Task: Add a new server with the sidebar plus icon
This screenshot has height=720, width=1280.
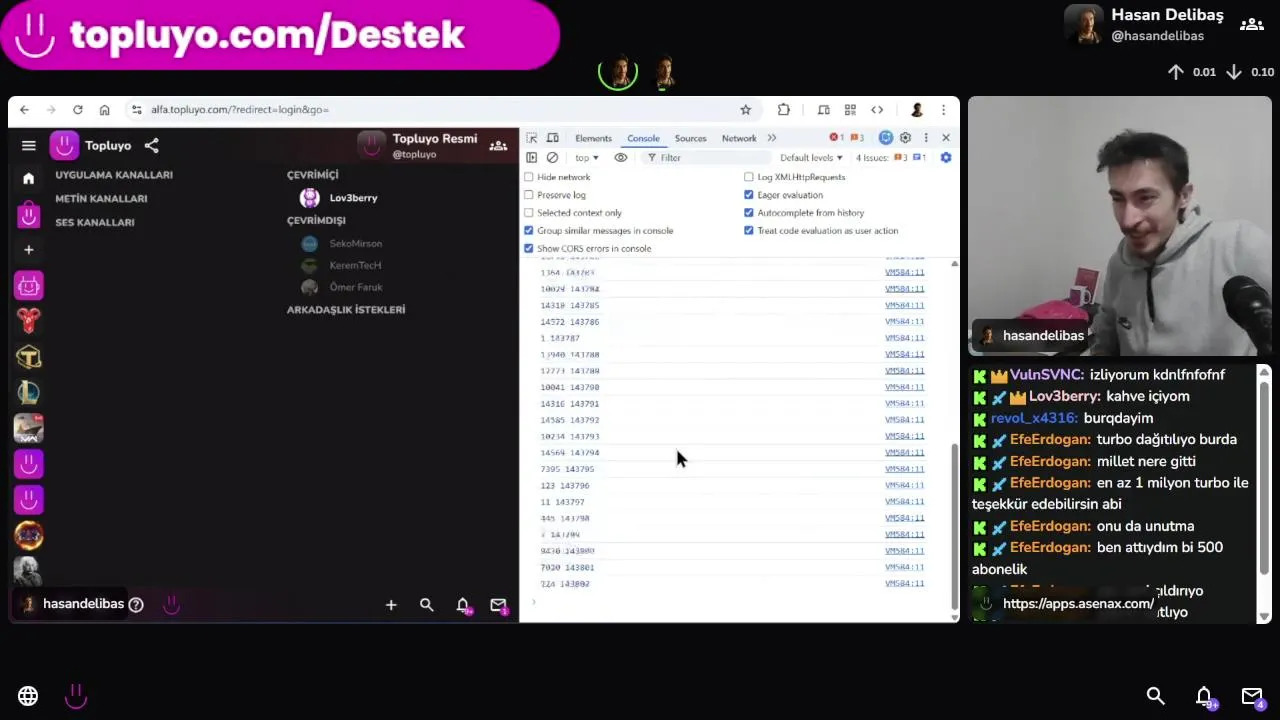Action: pos(29,250)
